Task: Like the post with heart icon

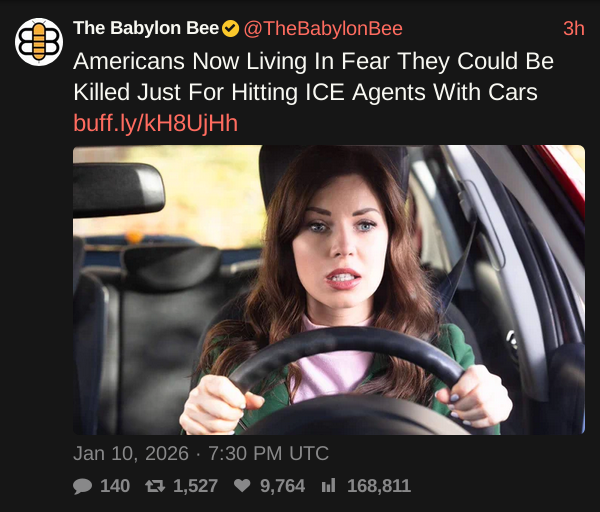Action: click(x=242, y=486)
